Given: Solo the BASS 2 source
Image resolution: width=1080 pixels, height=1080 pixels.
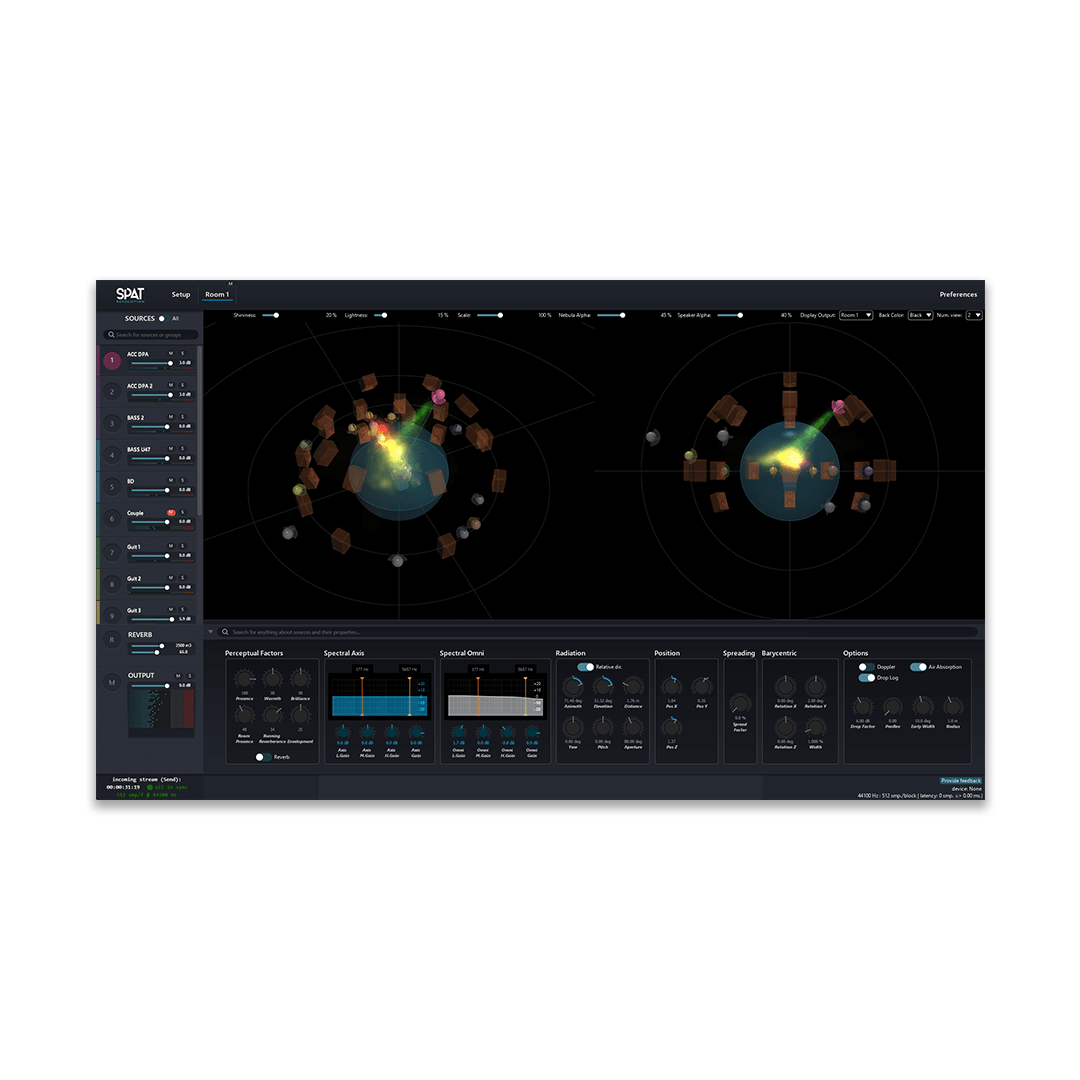Looking at the screenshot, I should [x=183, y=417].
